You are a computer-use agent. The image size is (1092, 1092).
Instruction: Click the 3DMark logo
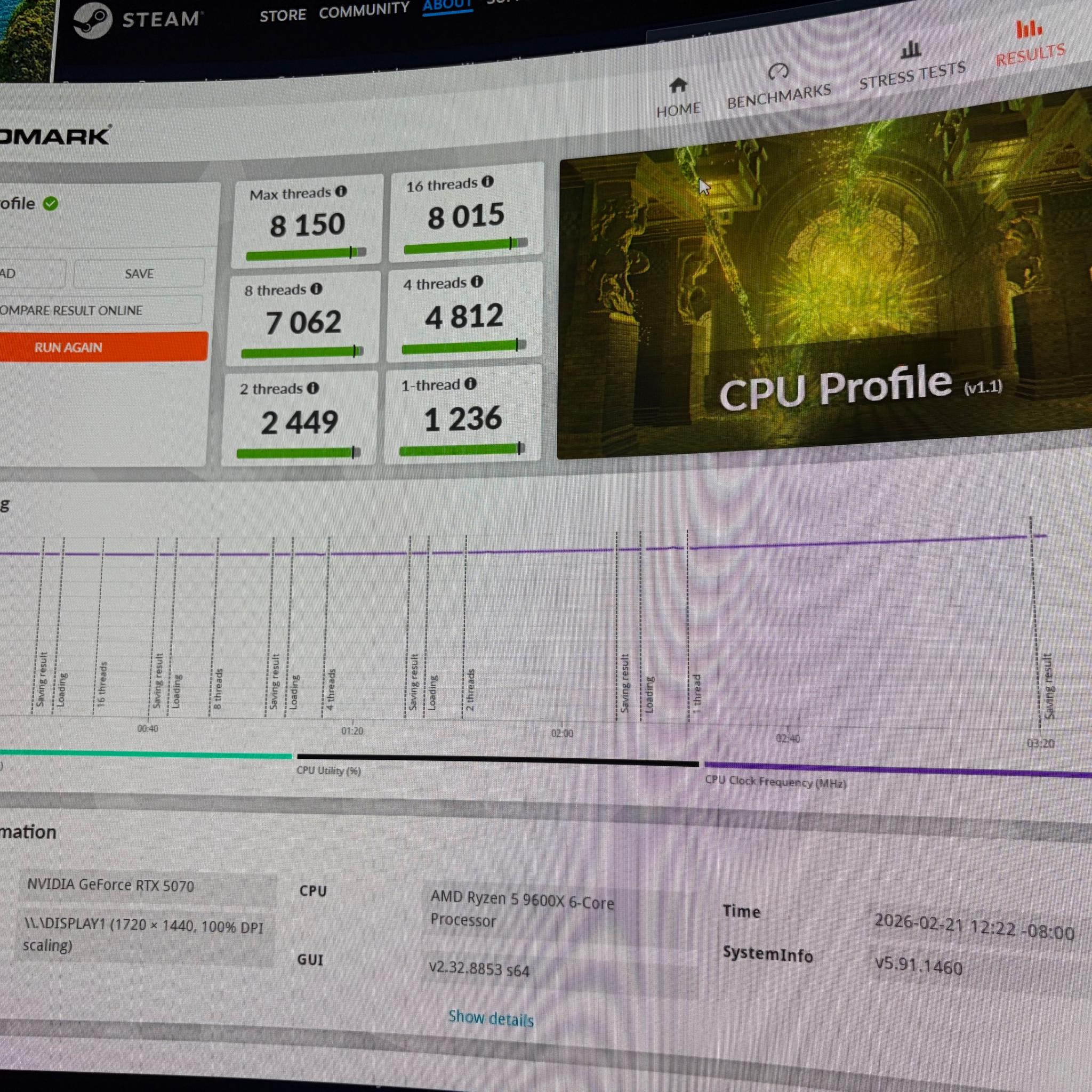(55, 135)
